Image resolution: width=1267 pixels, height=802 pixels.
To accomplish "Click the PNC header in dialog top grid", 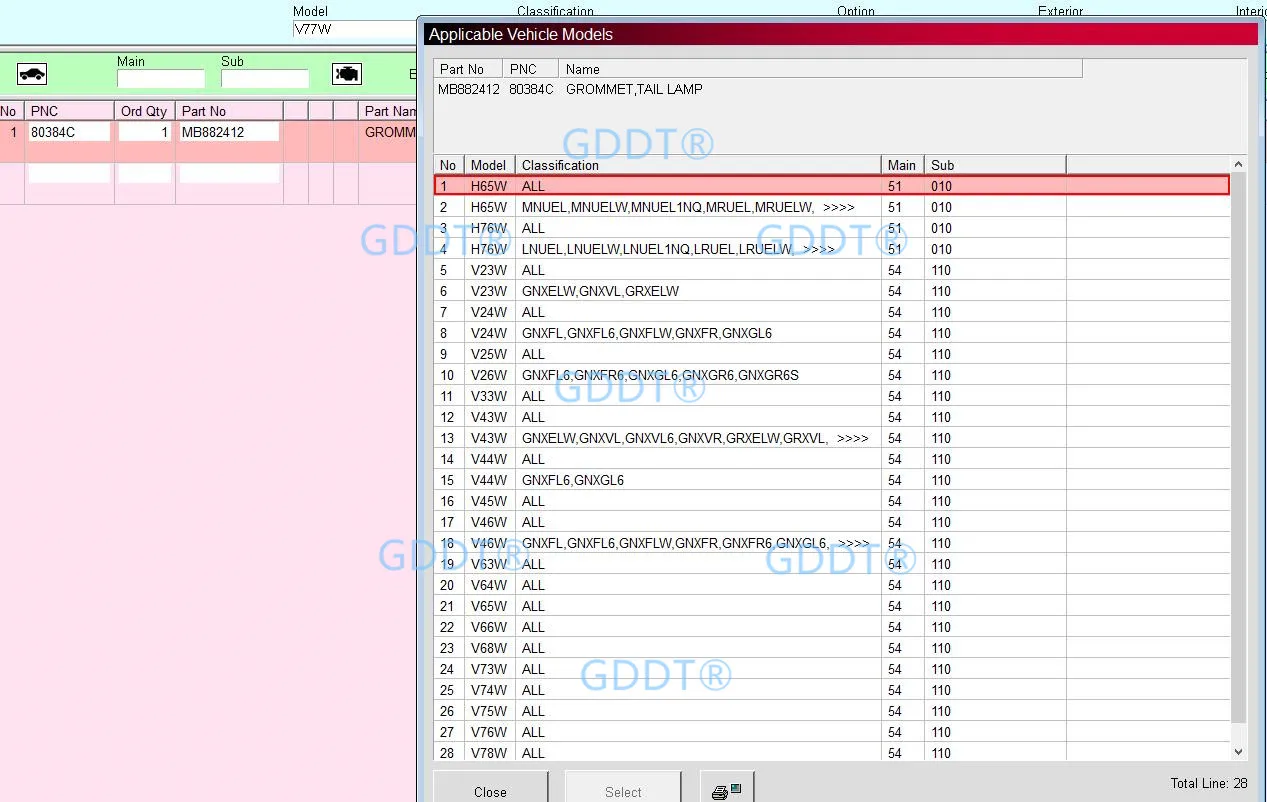I will 530,69.
